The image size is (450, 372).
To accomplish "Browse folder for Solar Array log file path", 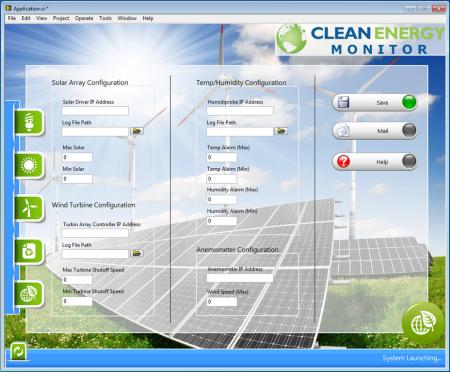I will [x=137, y=131].
